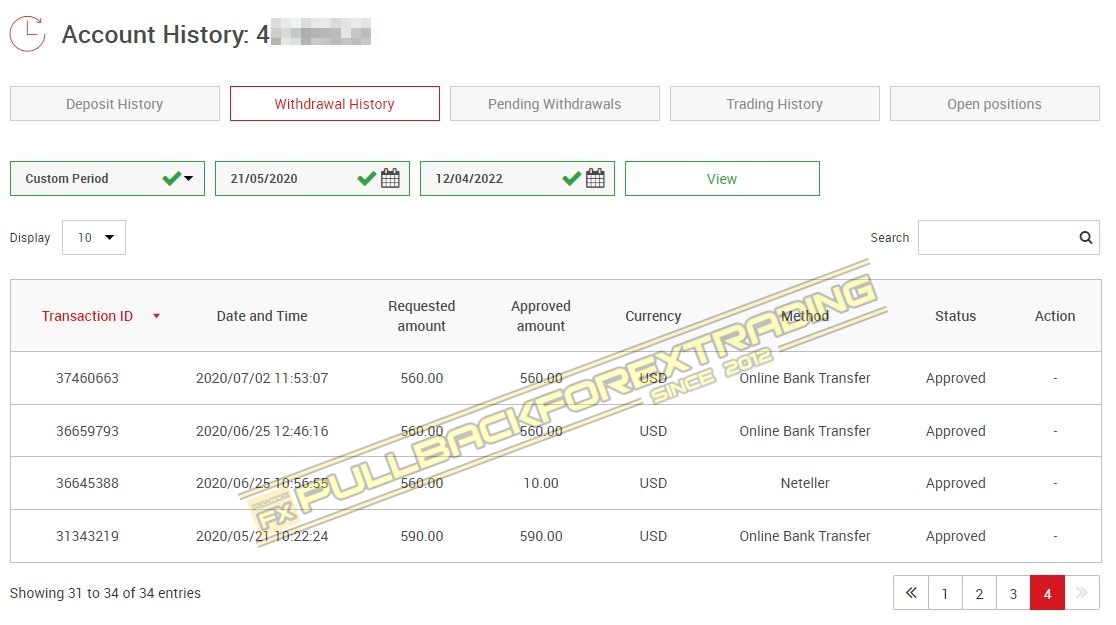Click the next page double-arrow icon
Image resolution: width=1116 pixels, height=625 pixels.
1081,593
